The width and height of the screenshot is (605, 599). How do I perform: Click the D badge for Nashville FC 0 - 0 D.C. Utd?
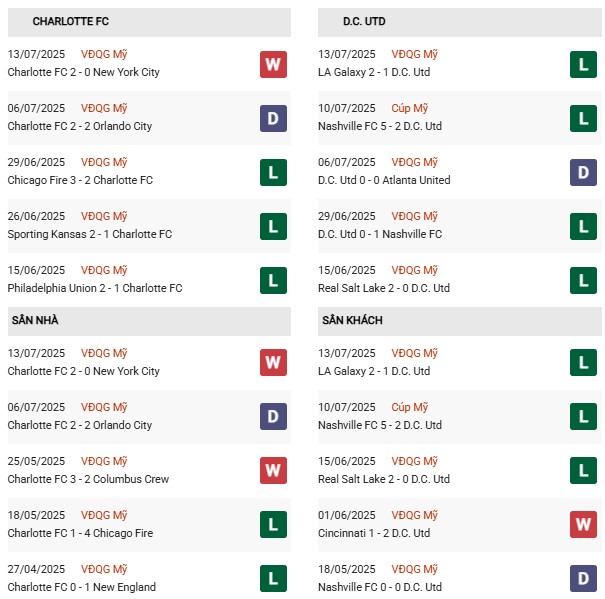point(584,578)
